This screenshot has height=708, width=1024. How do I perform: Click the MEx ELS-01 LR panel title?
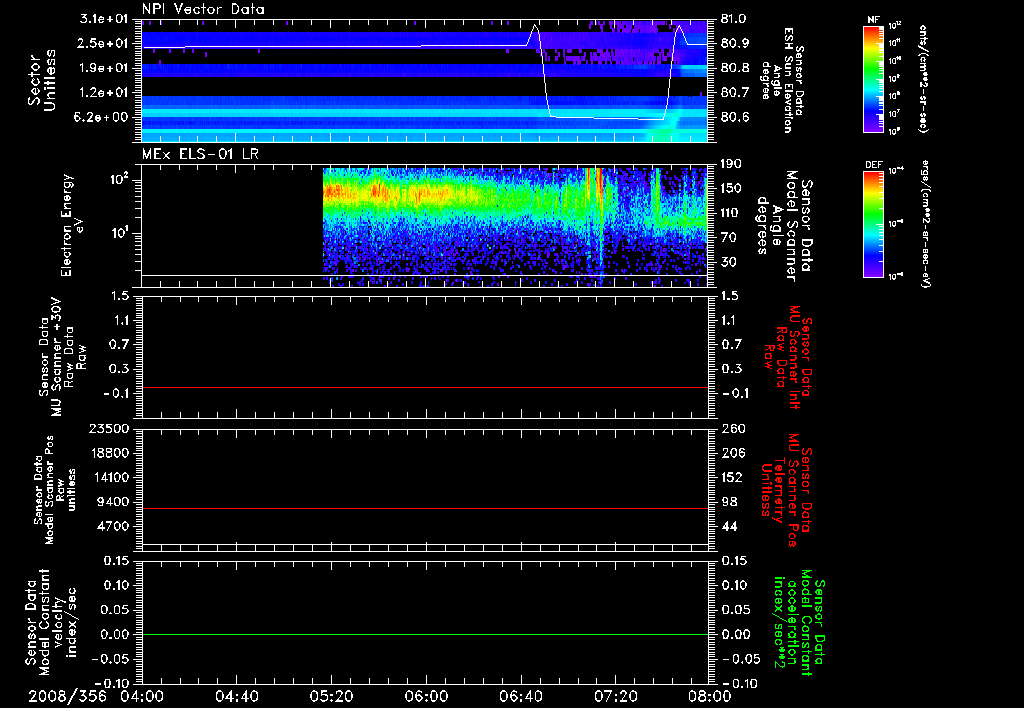point(200,154)
